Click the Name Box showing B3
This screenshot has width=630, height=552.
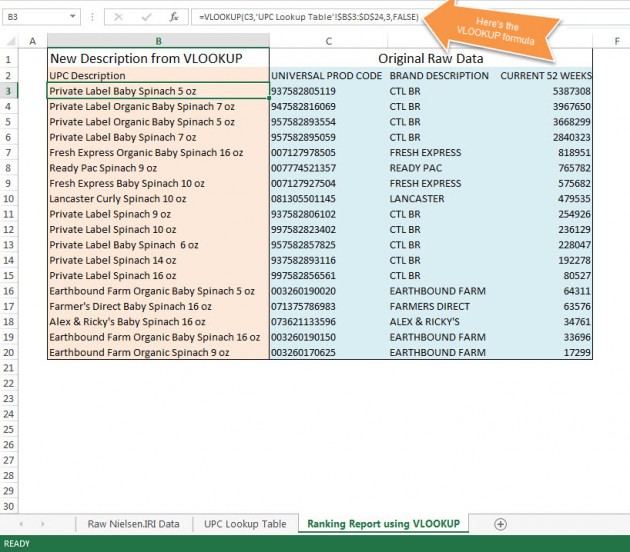36,17
